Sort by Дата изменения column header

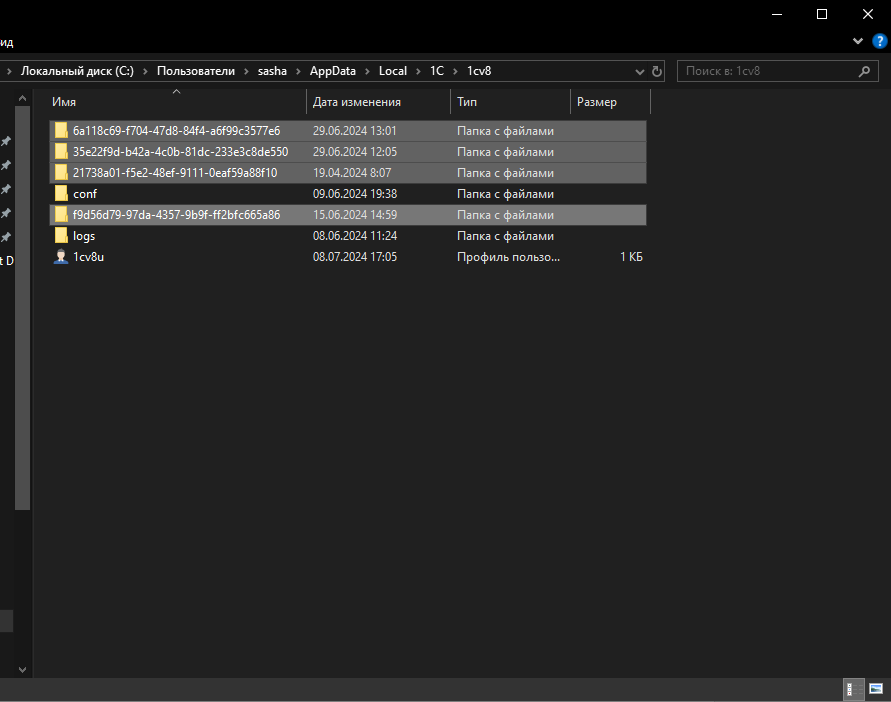378,102
